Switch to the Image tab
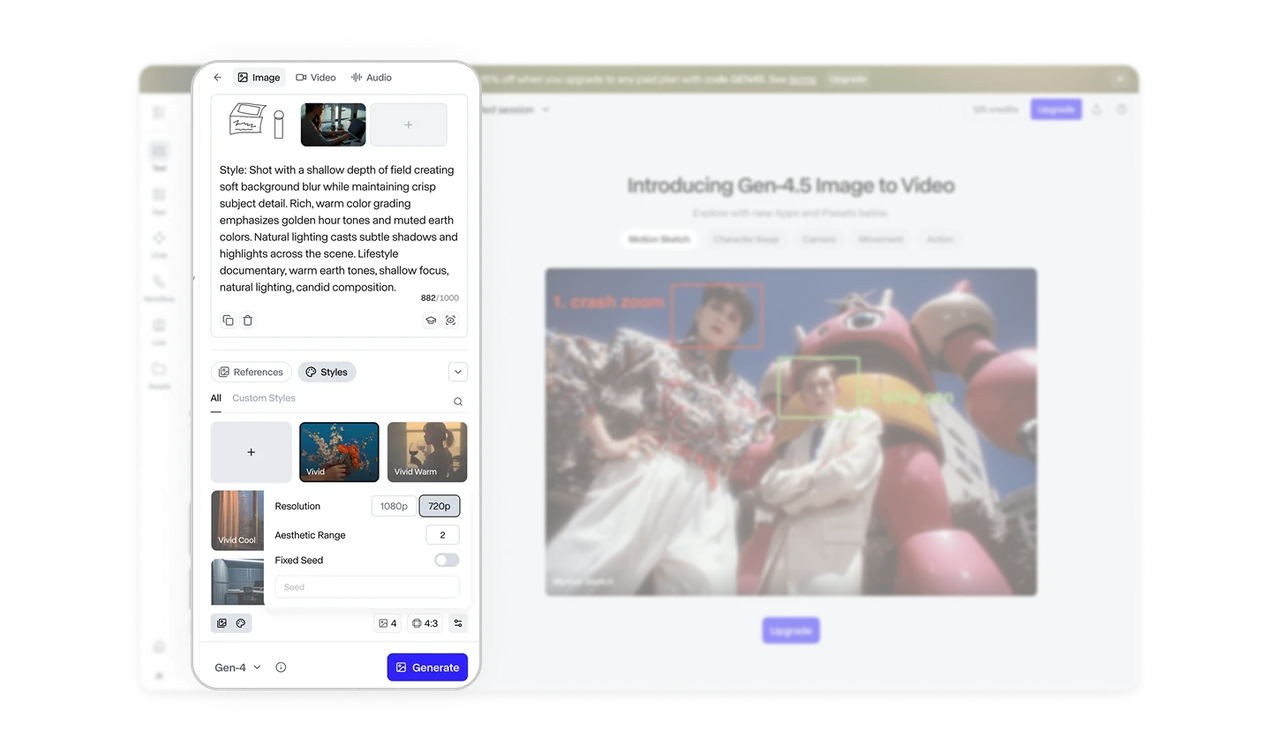 click(259, 78)
